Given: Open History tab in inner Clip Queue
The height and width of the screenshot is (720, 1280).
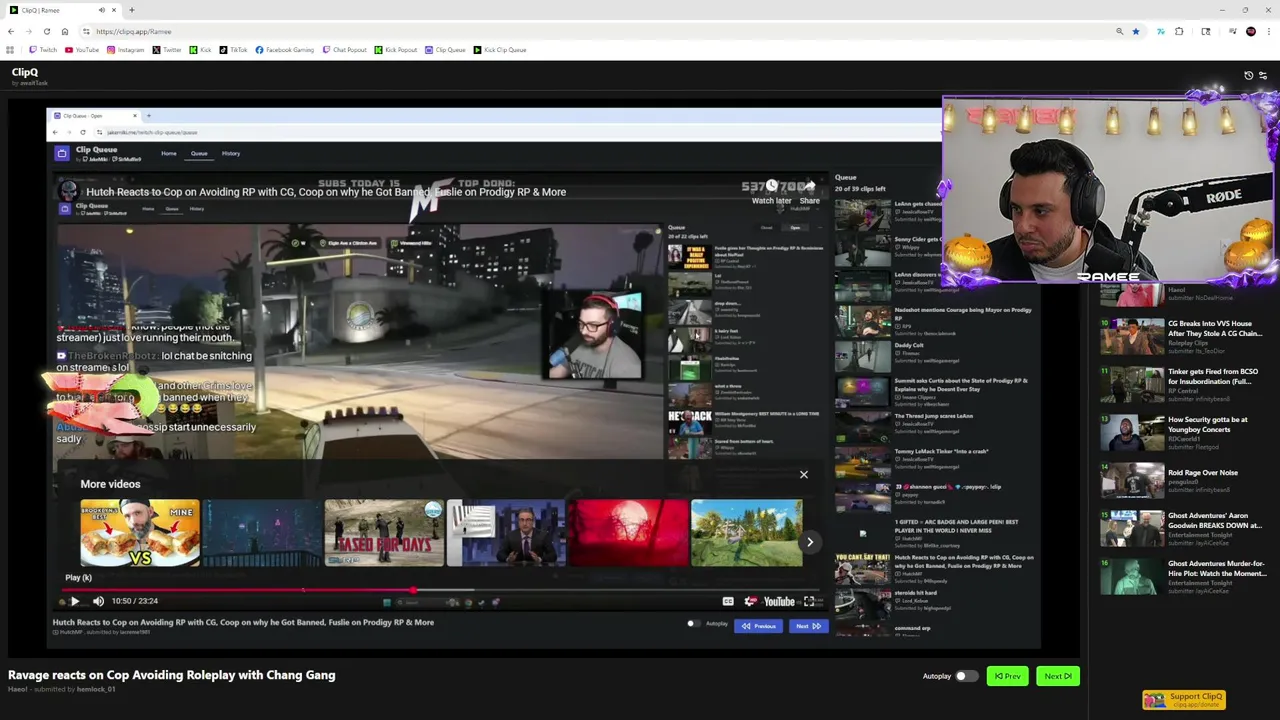Looking at the screenshot, I should point(231,154).
